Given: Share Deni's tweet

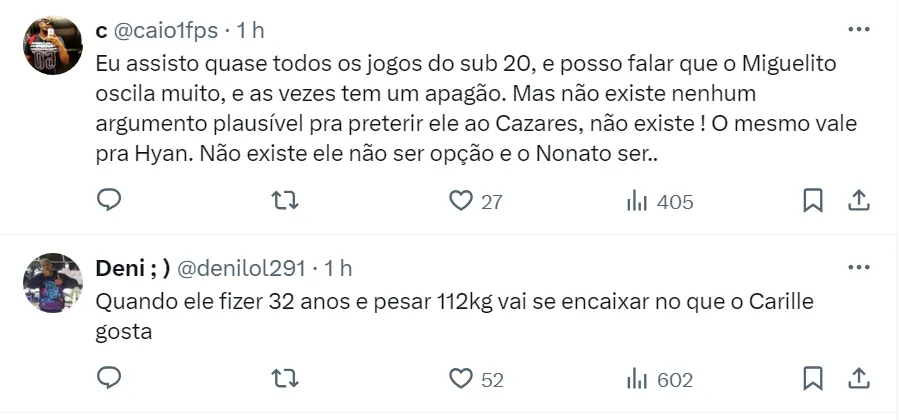Looking at the screenshot, I should (x=858, y=379).
